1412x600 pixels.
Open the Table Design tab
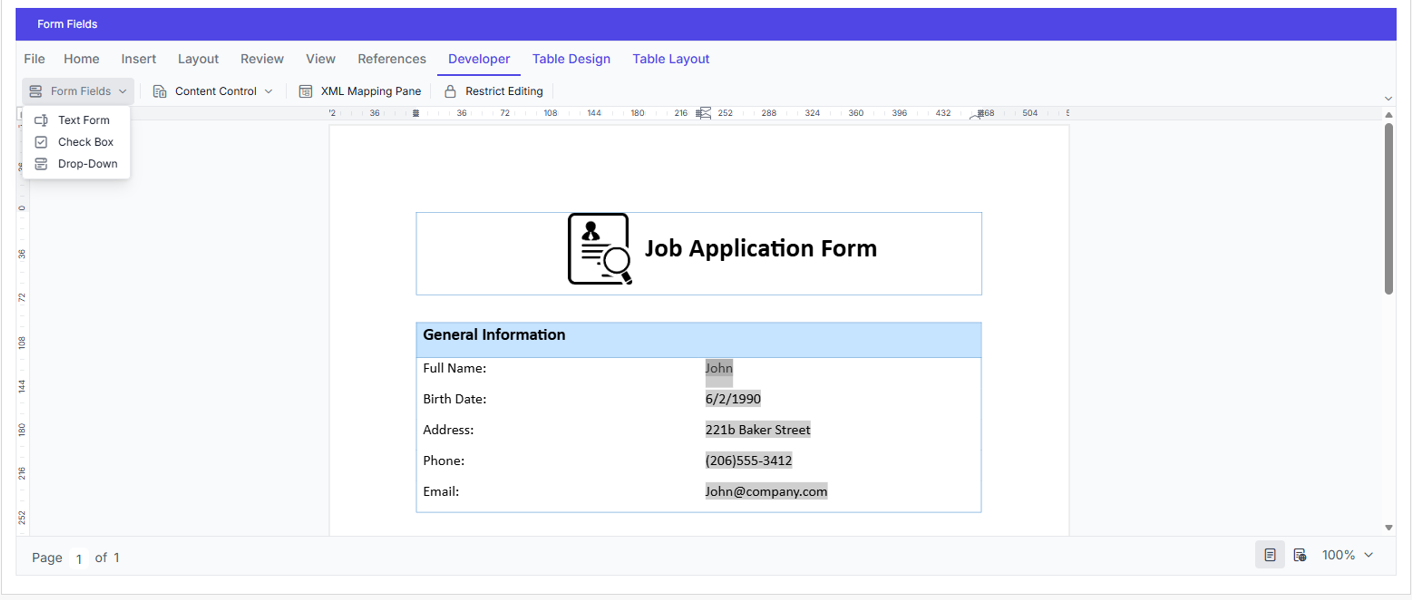click(x=571, y=59)
